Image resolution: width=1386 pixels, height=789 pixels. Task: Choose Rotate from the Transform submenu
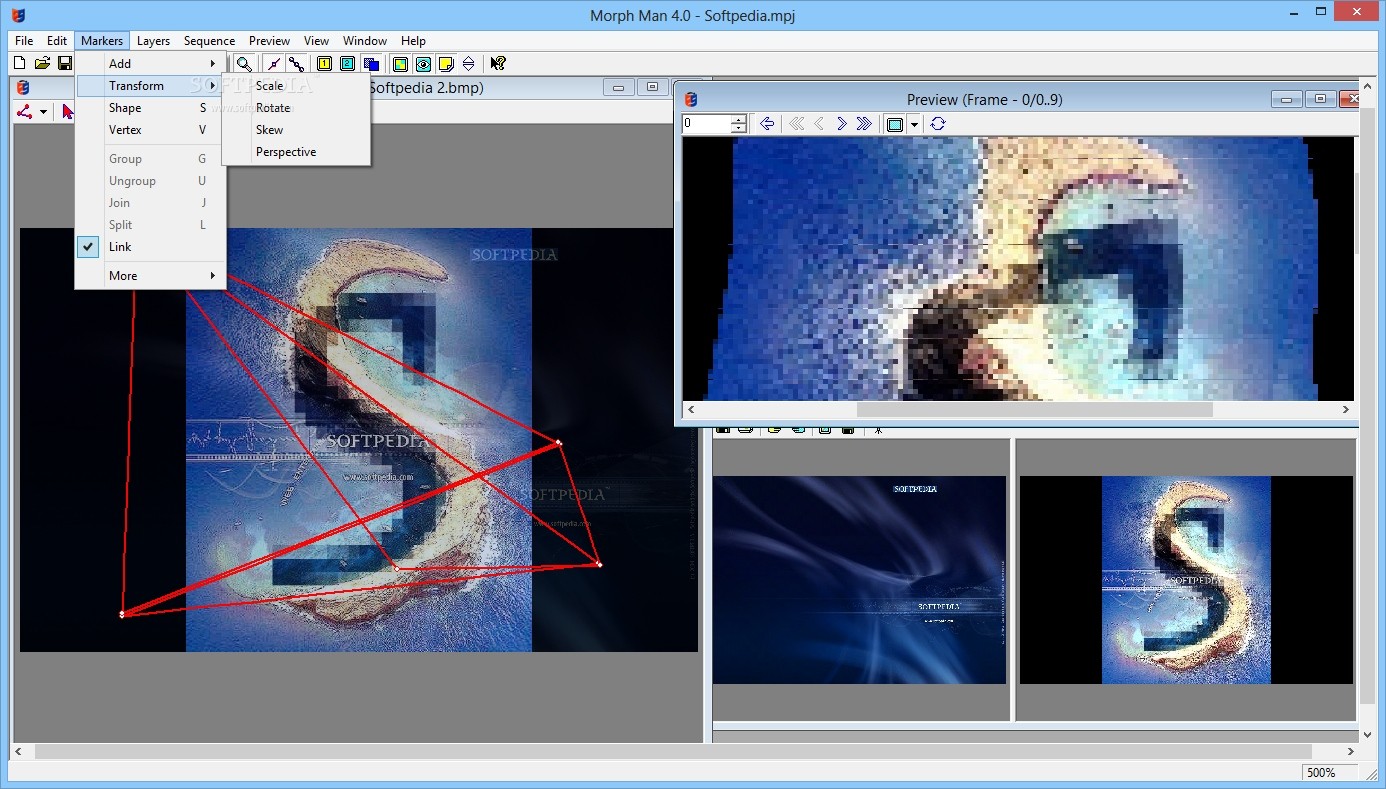click(296, 108)
